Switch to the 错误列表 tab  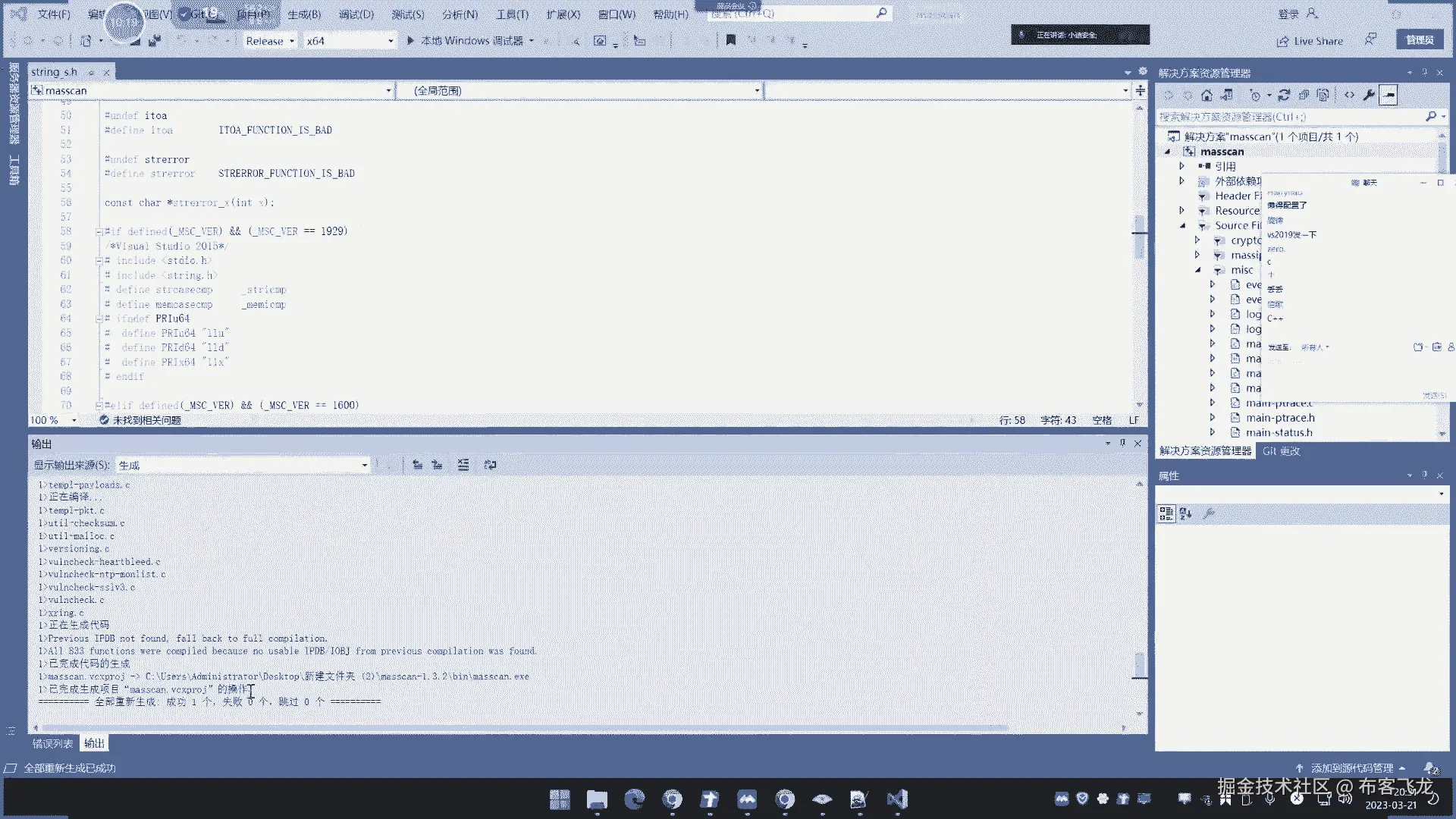[x=52, y=743]
